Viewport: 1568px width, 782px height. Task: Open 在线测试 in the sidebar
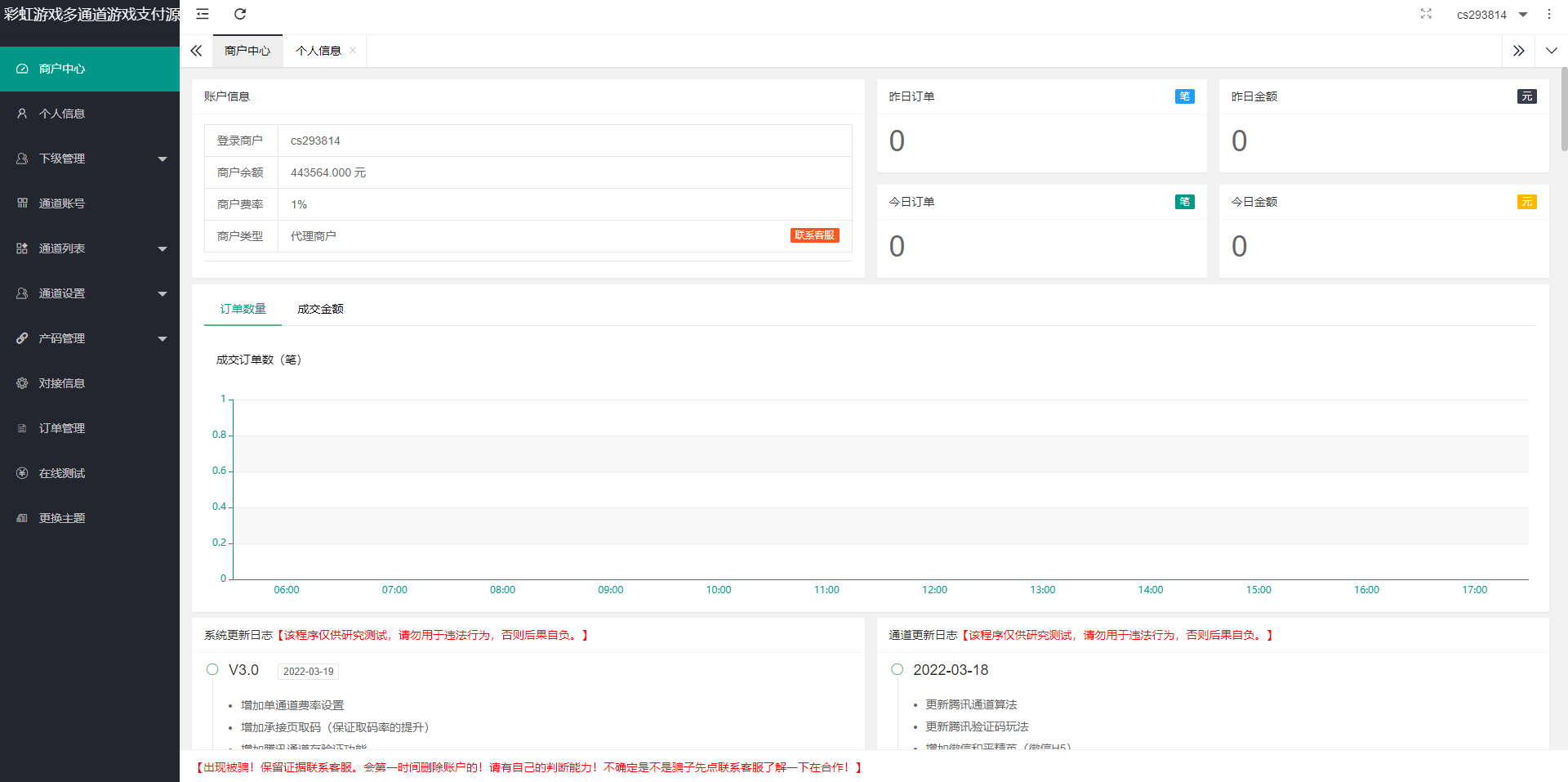click(x=62, y=473)
